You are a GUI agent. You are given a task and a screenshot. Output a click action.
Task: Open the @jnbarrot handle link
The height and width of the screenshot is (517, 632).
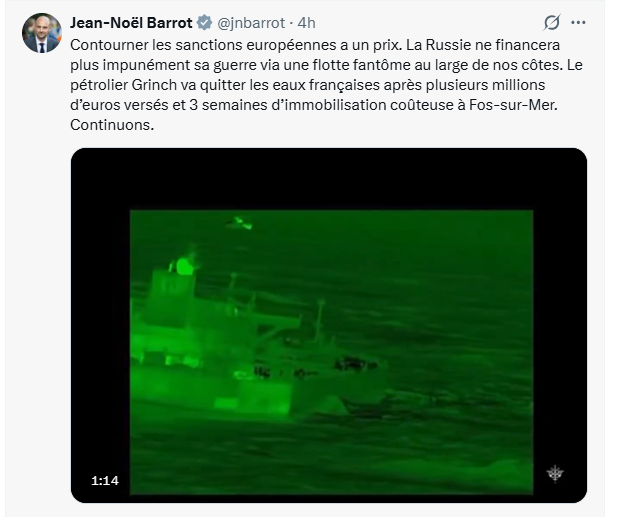251,23
